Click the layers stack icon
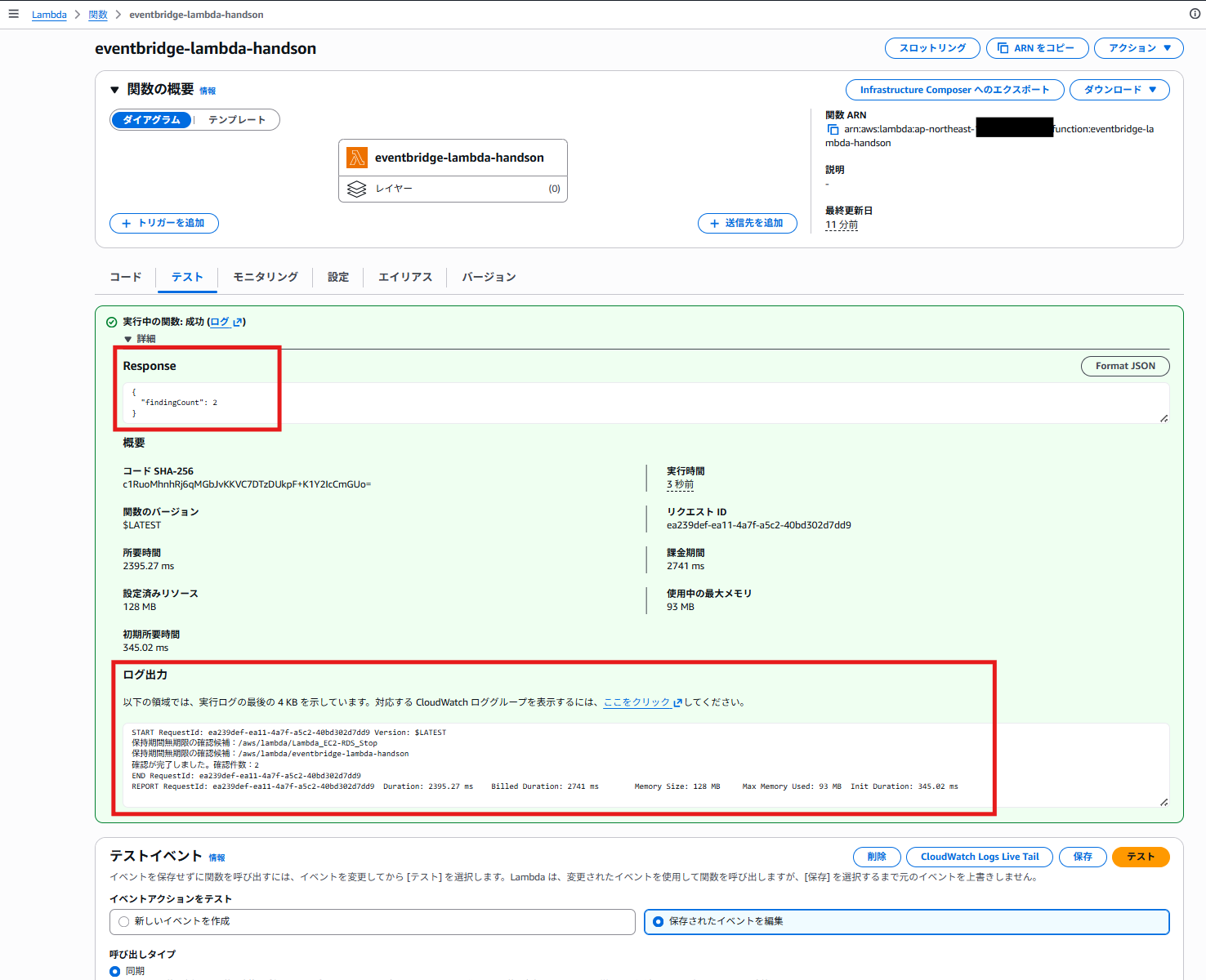1206x980 pixels. [x=357, y=189]
